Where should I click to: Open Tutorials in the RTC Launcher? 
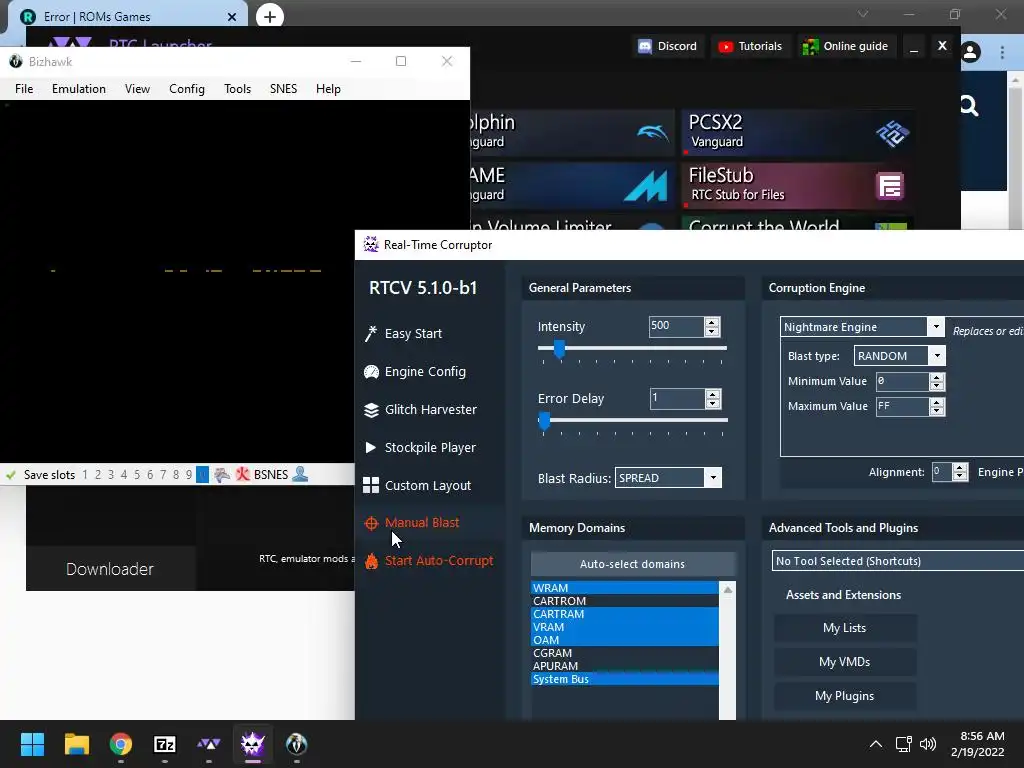750,46
